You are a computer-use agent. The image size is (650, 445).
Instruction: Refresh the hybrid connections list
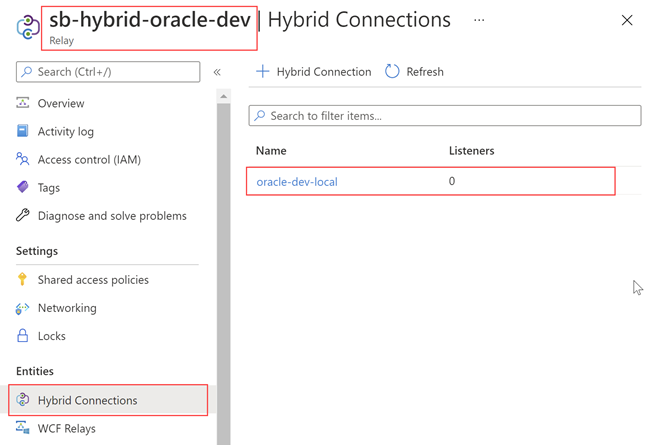click(414, 72)
